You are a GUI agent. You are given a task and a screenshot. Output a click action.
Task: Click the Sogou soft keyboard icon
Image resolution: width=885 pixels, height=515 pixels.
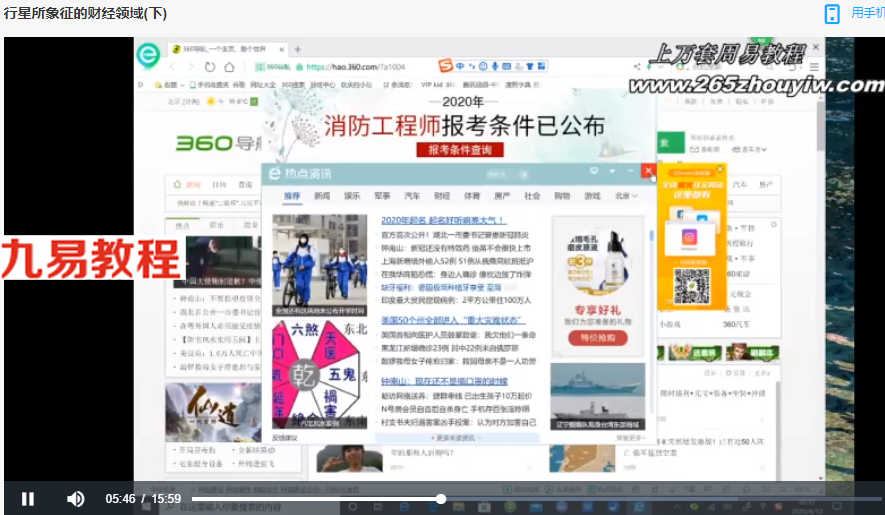[x=506, y=66]
